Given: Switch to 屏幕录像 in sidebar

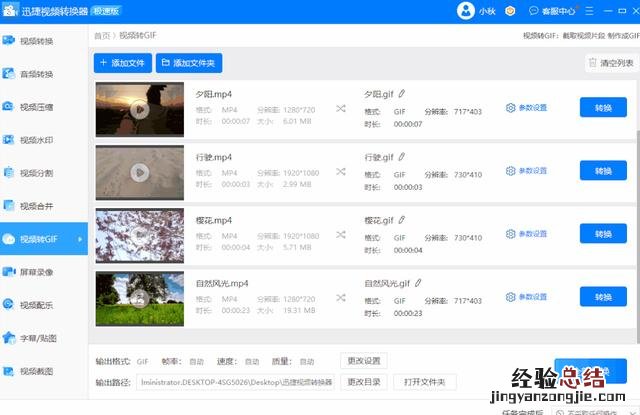Looking at the screenshot, I should [x=36, y=272].
